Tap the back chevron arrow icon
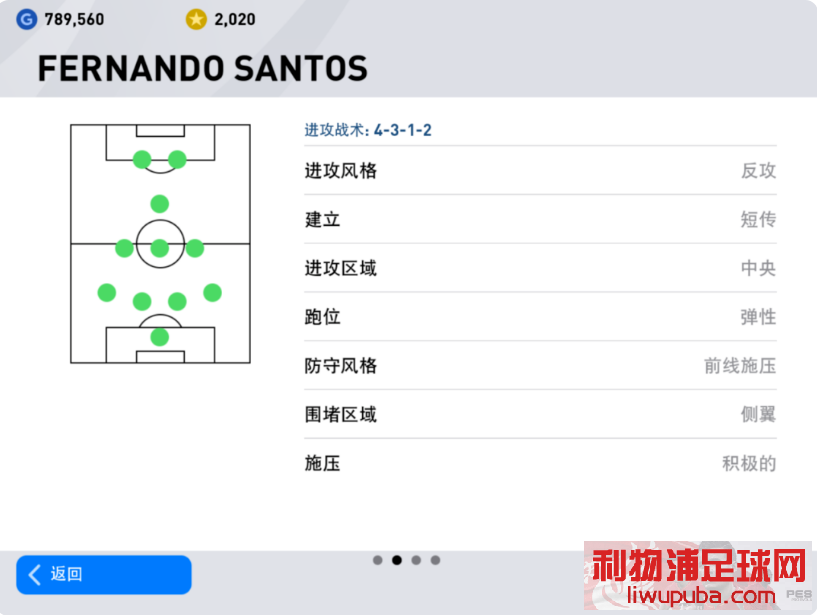This screenshot has width=817, height=615. point(34,575)
